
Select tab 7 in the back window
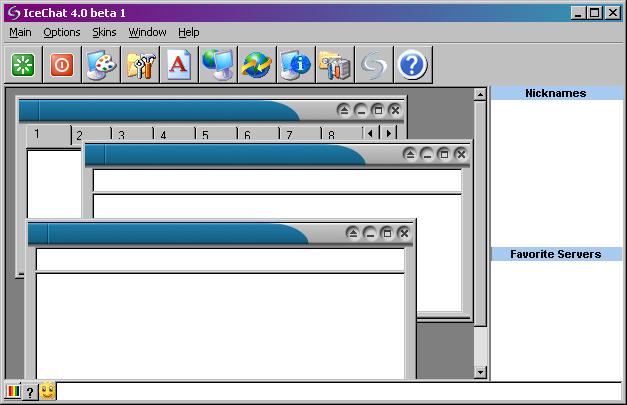pyautogui.click(x=301, y=134)
